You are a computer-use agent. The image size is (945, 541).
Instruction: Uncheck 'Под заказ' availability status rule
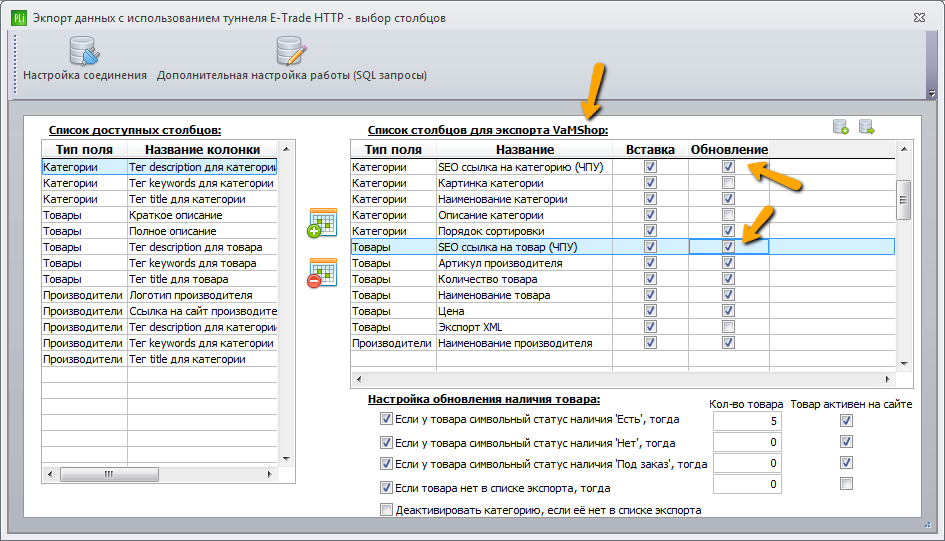click(x=386, y=463)
